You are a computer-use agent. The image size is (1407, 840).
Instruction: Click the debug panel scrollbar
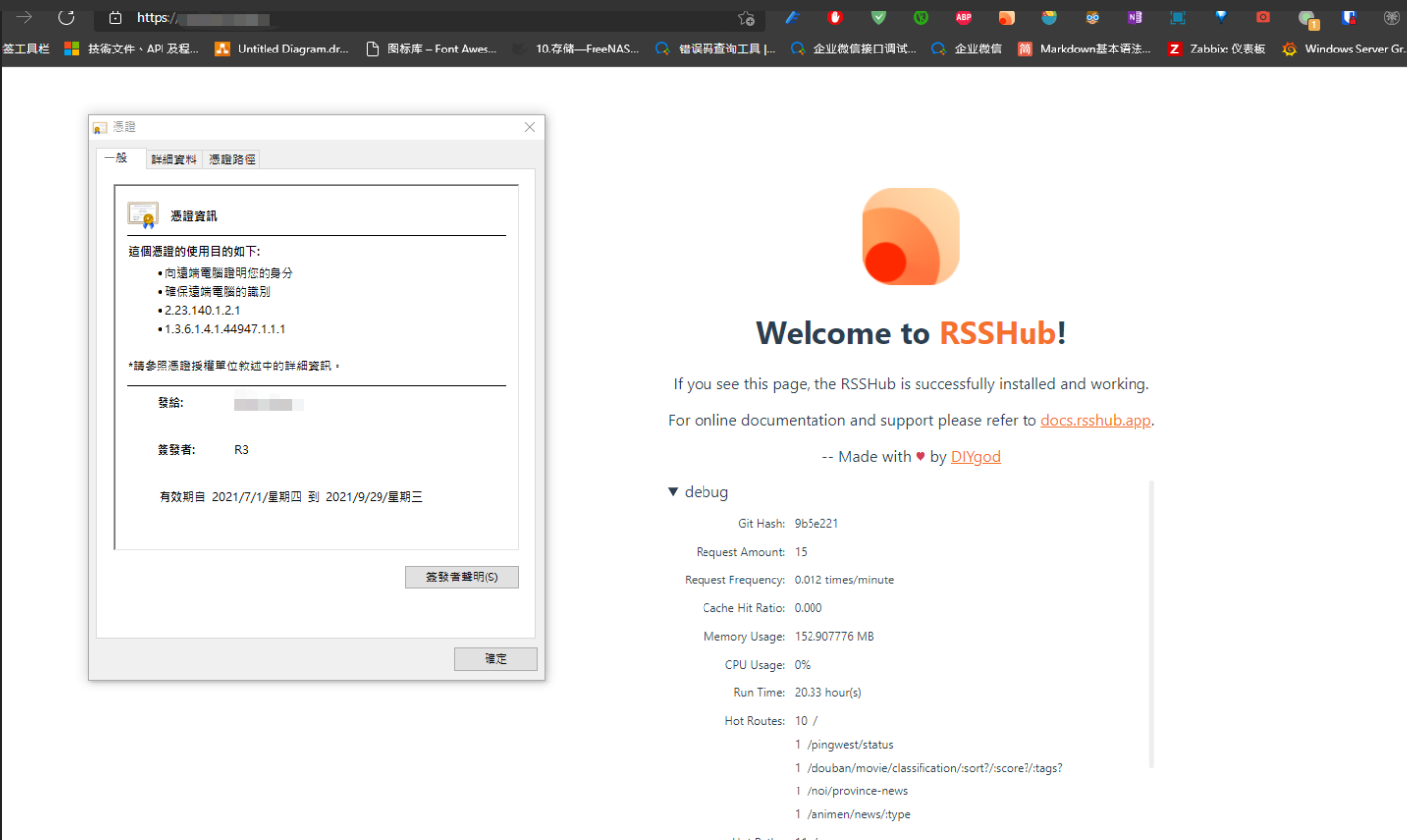(x=1151, y=624)
